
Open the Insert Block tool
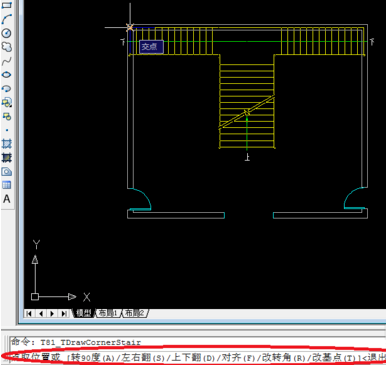pos(7,102)
